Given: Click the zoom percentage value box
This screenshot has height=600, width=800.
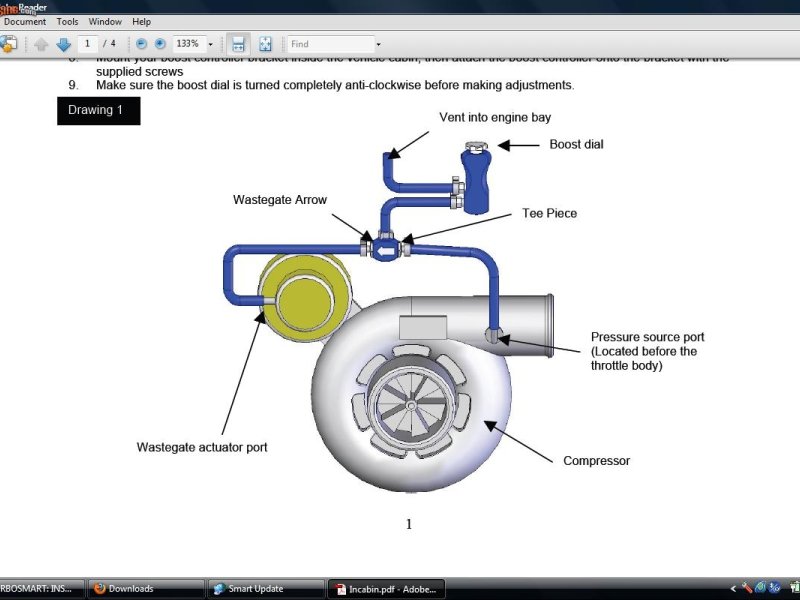Looking at the screenshot, I should [x=189, y=44].
